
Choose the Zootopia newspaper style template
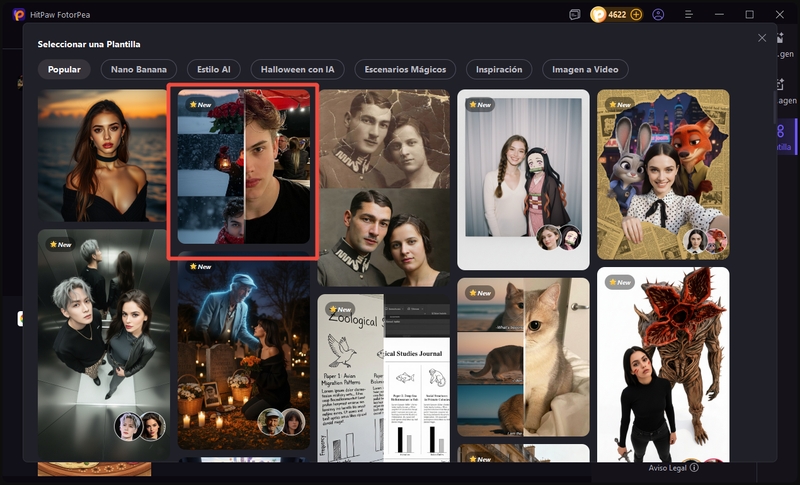click(663, 173)
